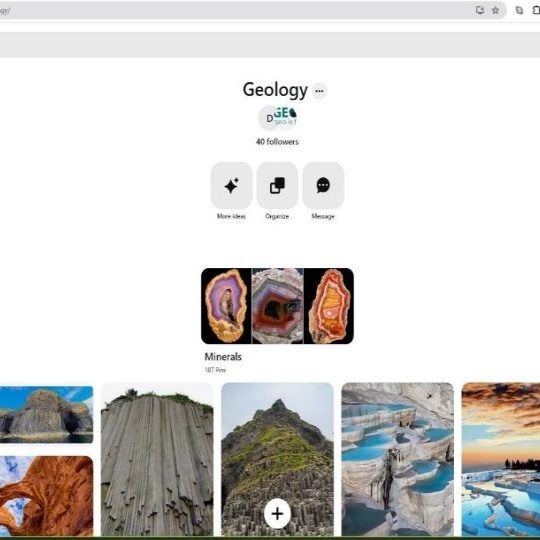Open the sea cave island pin
The image size is (540, 540).
[x=46, y=414]
